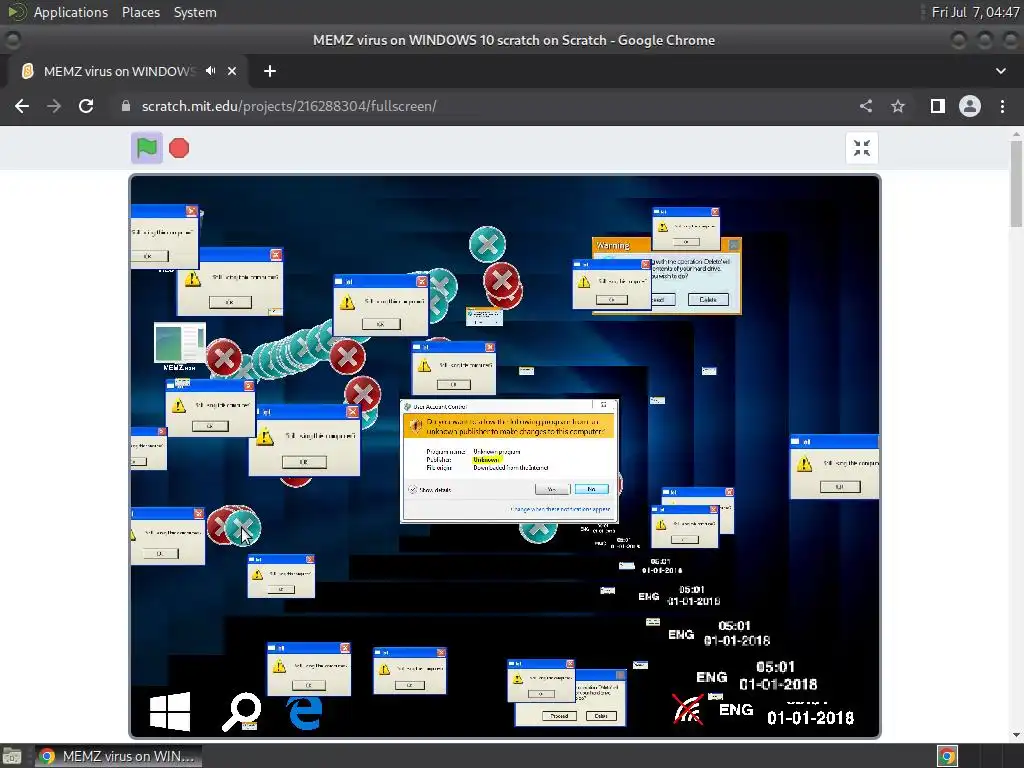Exit fullscreen with the collapse arrows icon
1024x768 pixels.
(861, 148)
